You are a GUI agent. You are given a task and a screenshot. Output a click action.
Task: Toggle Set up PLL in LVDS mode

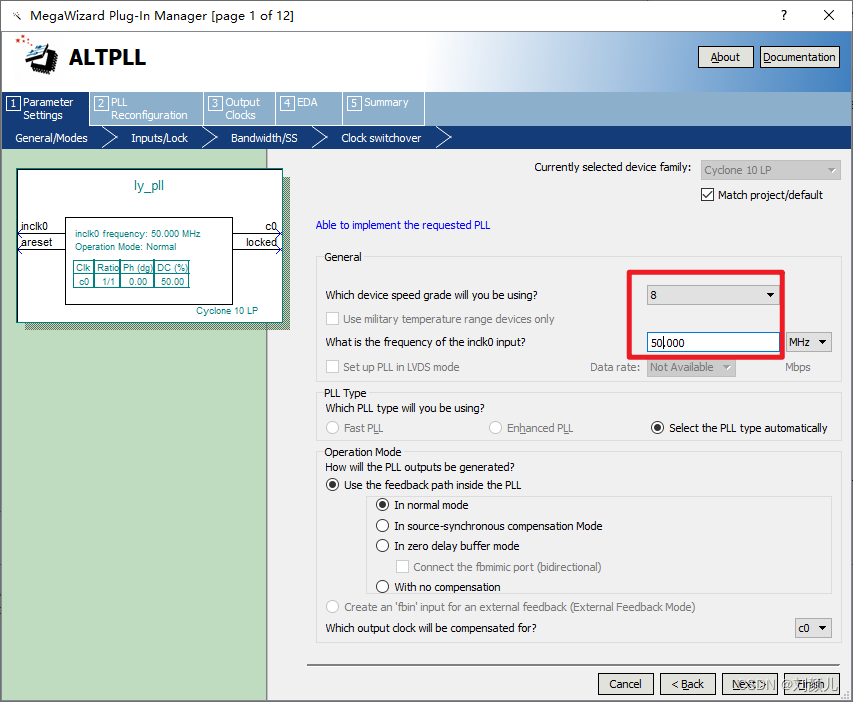pyautogui.click(x=332, y=367)
